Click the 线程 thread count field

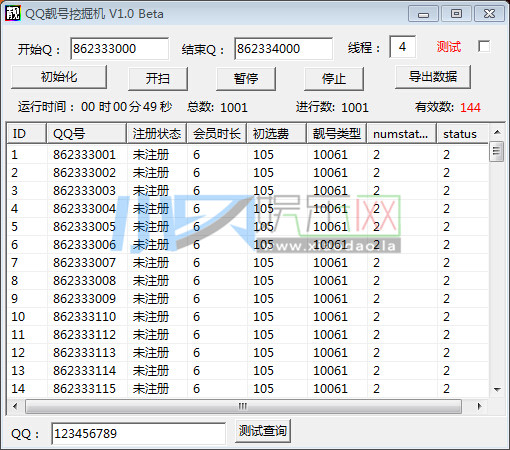402,47
